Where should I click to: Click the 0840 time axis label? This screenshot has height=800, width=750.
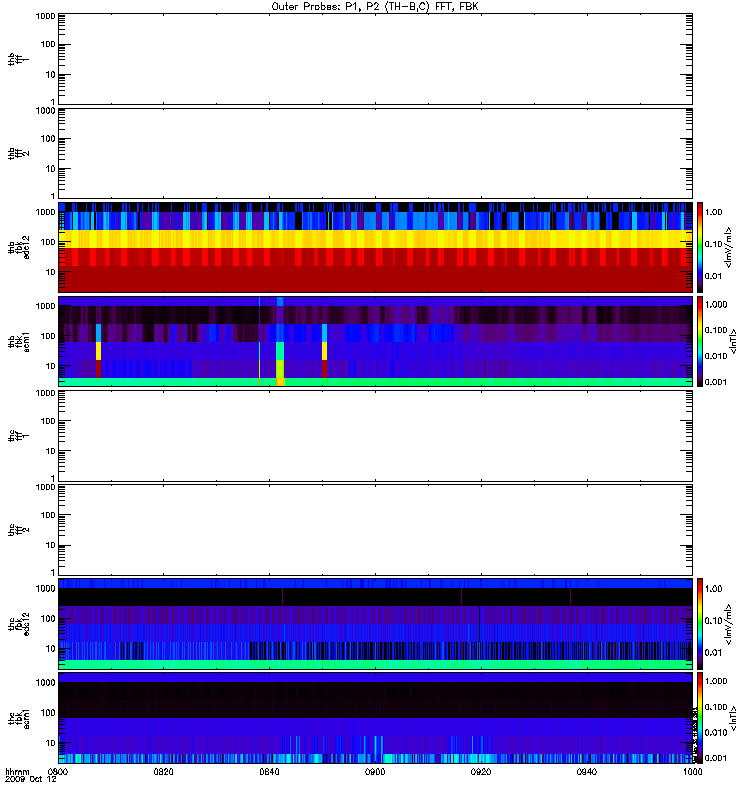click(269, 772)
